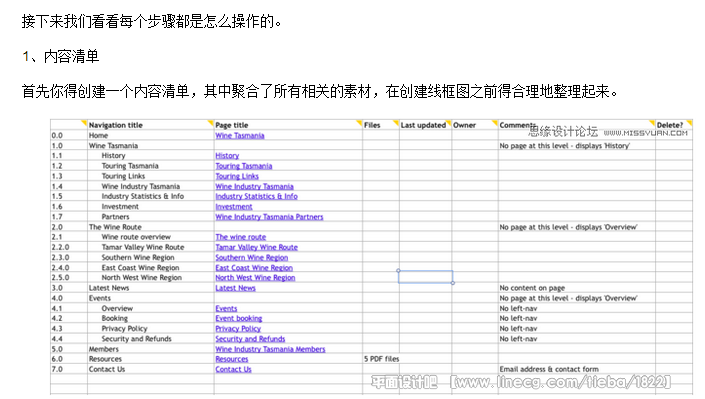Open Southern Wine Region link
This screenshot has width=705, height=399.
[x=252, y=258]
